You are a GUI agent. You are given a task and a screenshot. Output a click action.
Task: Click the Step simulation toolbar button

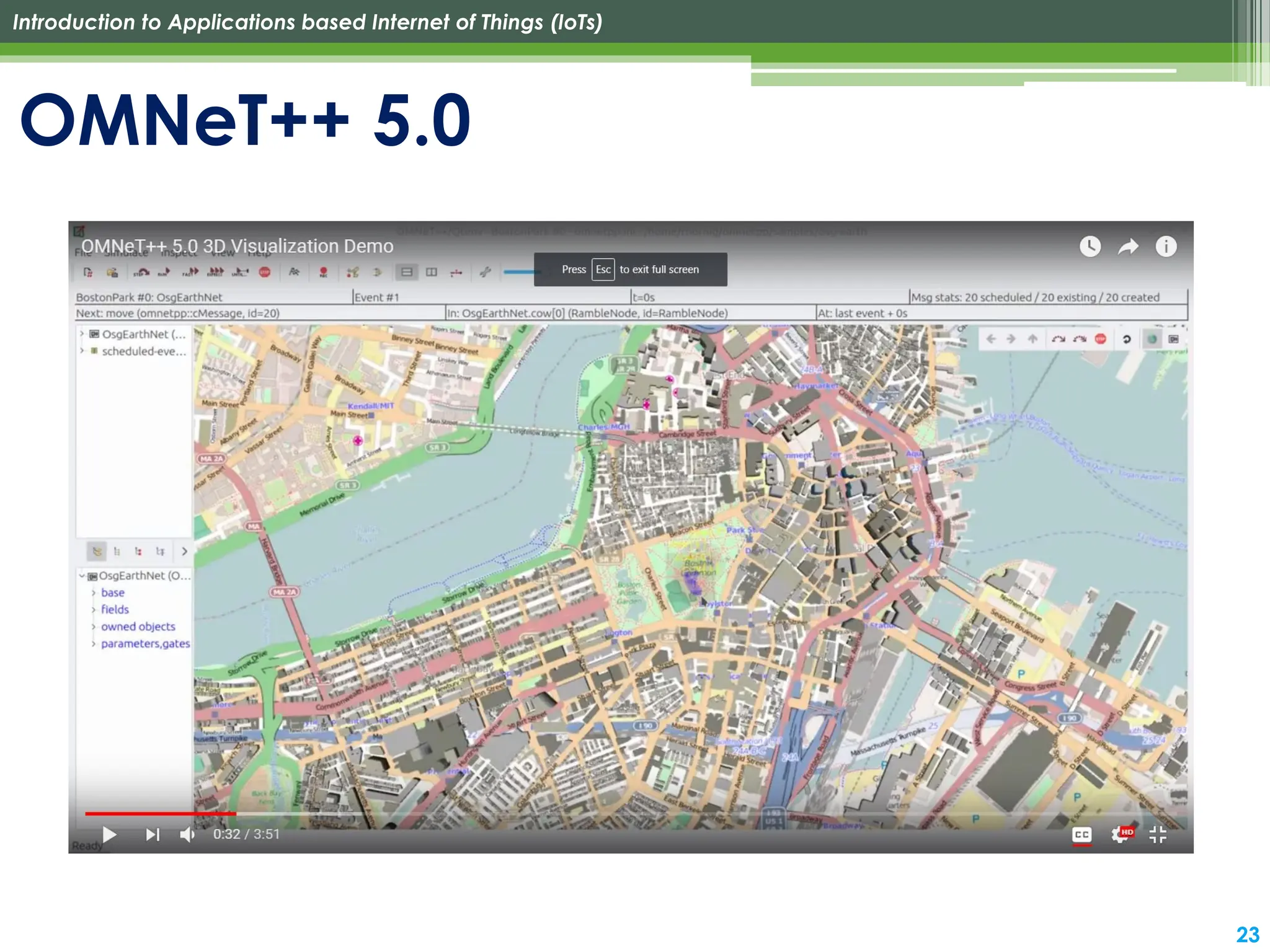(142, 272)
